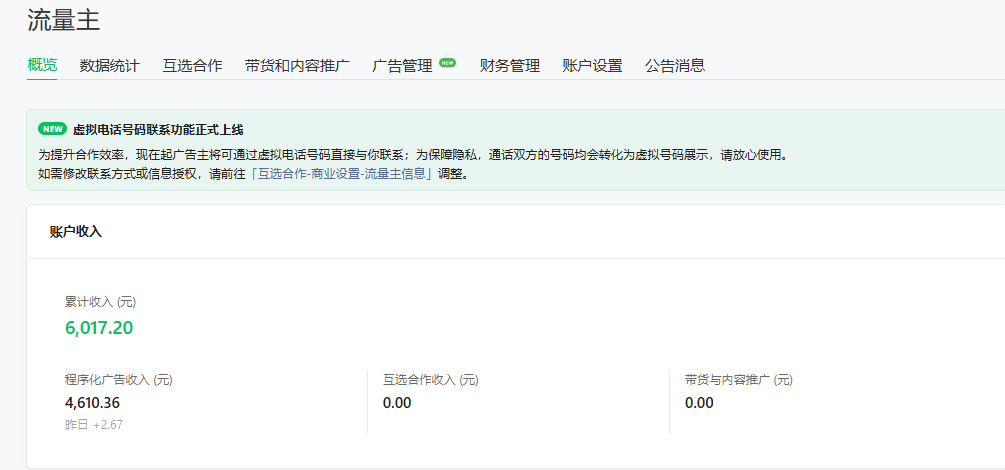
Task: View the 公告消息 tab
Action: (675, 66)
